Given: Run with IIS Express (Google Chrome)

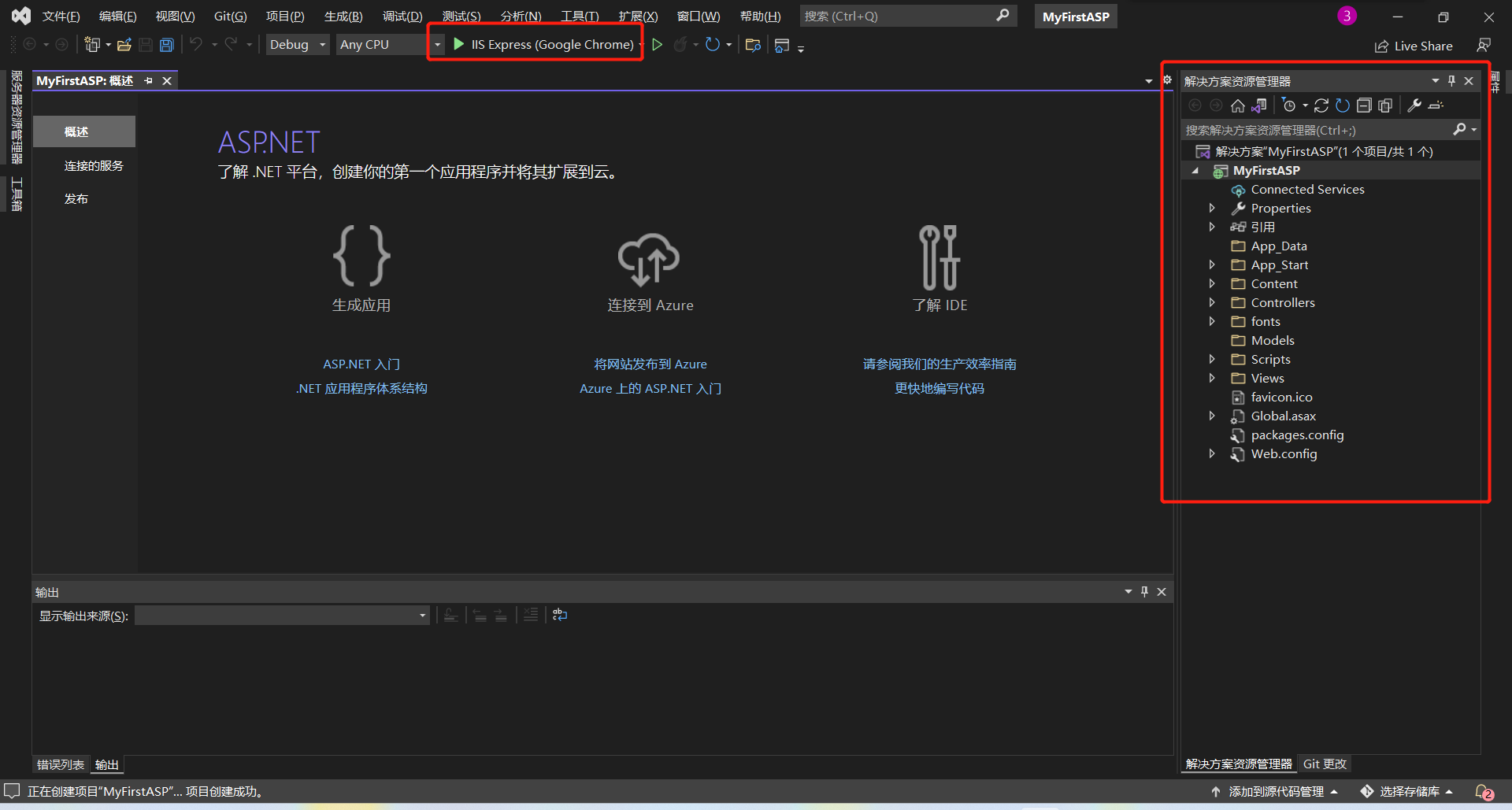Looking at the screenshot, I should tap(544, 45).
